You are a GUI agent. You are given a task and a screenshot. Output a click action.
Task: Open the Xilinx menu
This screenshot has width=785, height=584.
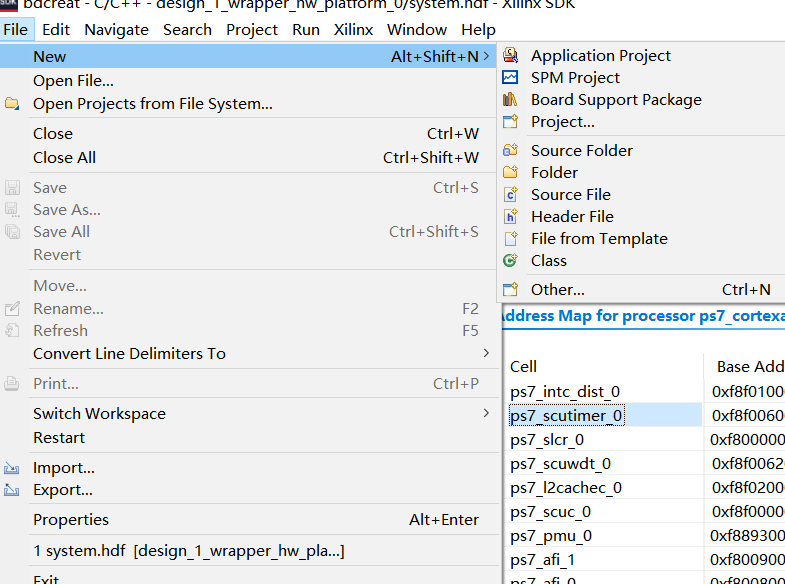pos(353,30)
